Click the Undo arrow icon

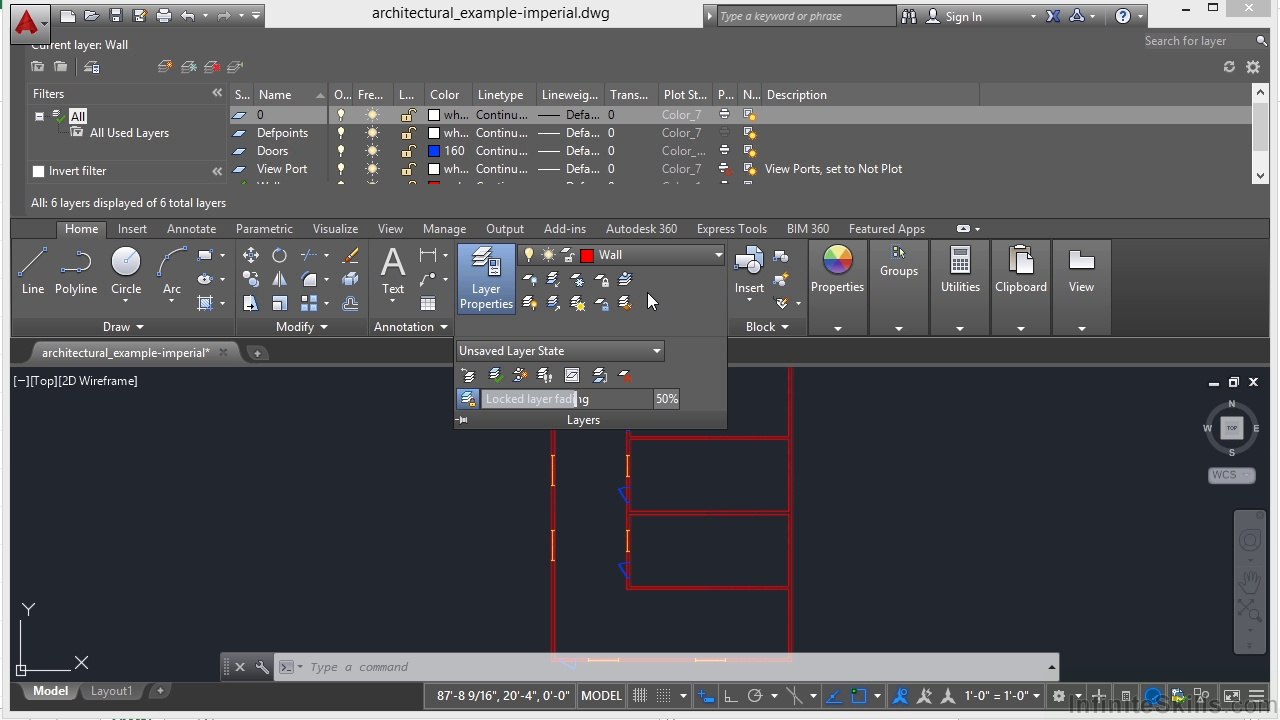coord(188,16)
